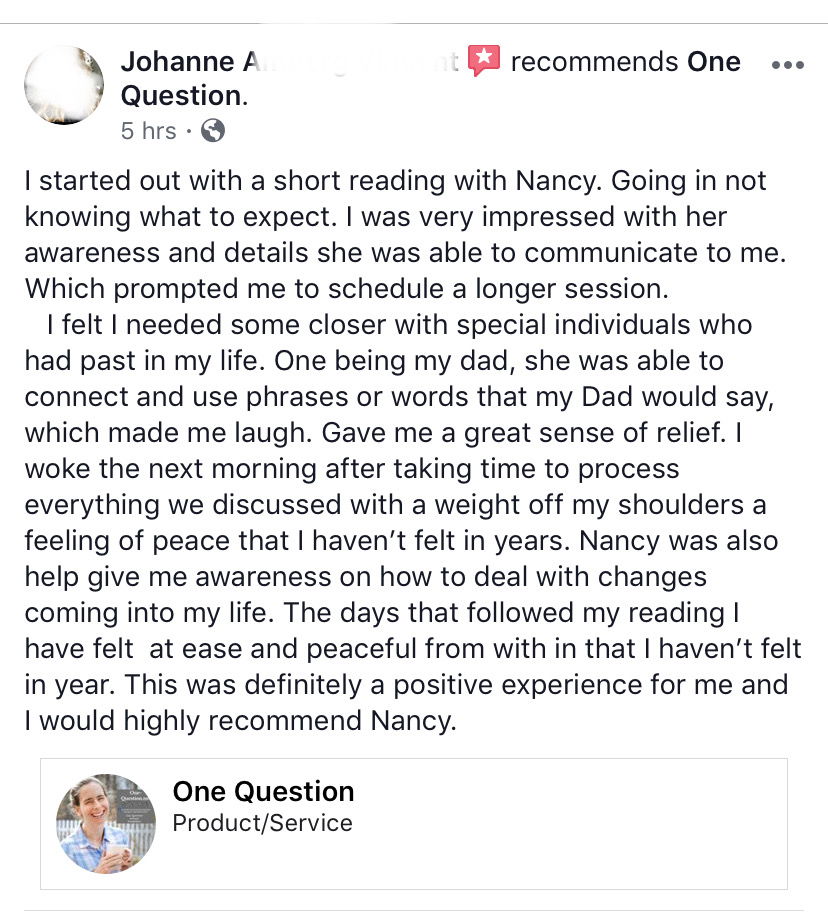Click the line "which made me laugh. Gave me"

383,433
